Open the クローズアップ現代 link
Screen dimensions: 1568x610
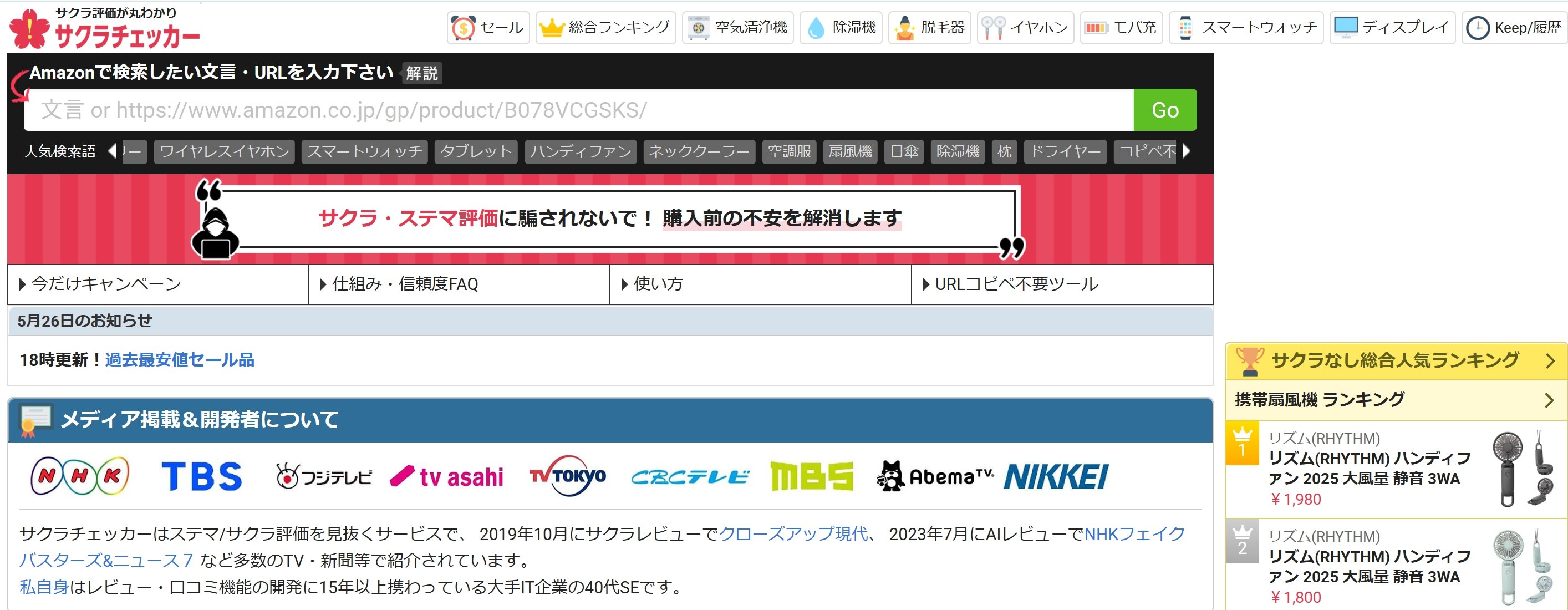(x=793, y=534)
